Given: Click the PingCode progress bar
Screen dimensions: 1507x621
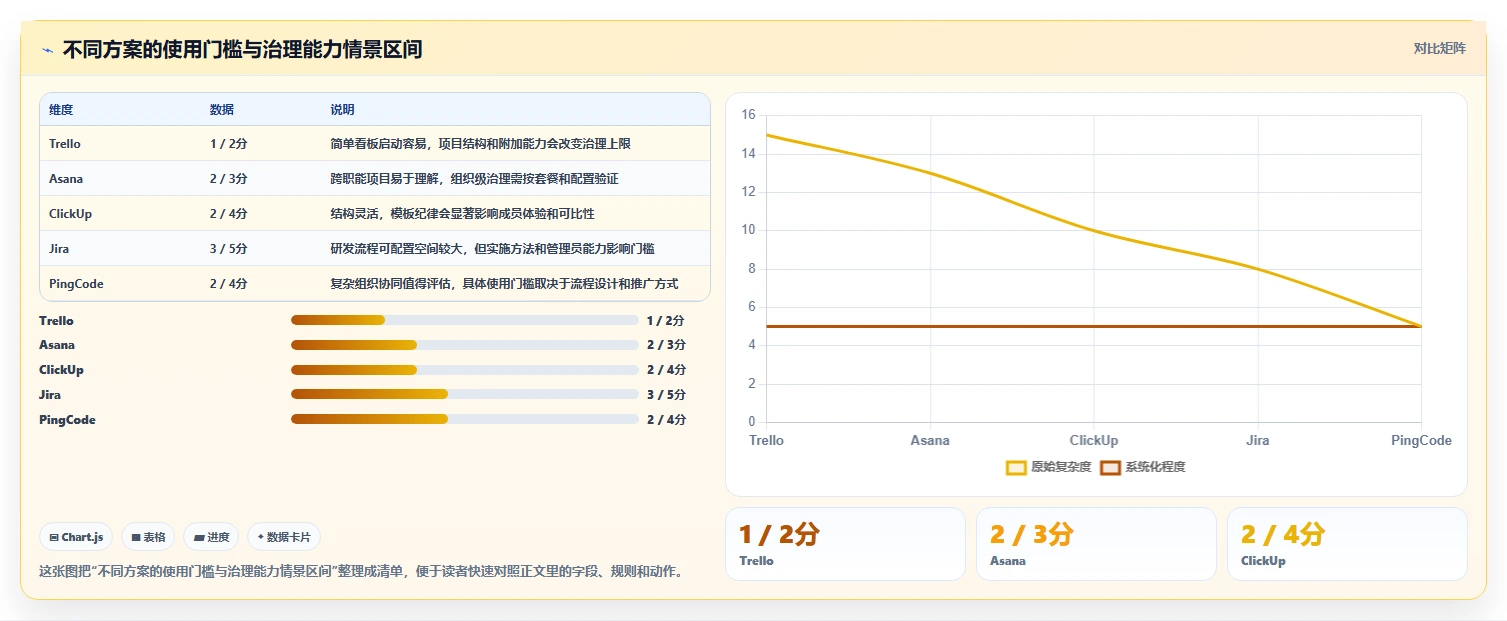Looking at the screenshot, I should [x=464, y=419].
